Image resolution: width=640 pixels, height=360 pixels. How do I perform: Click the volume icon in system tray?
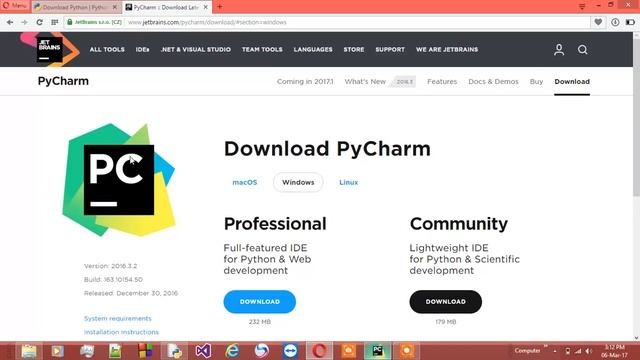point(588,351)
